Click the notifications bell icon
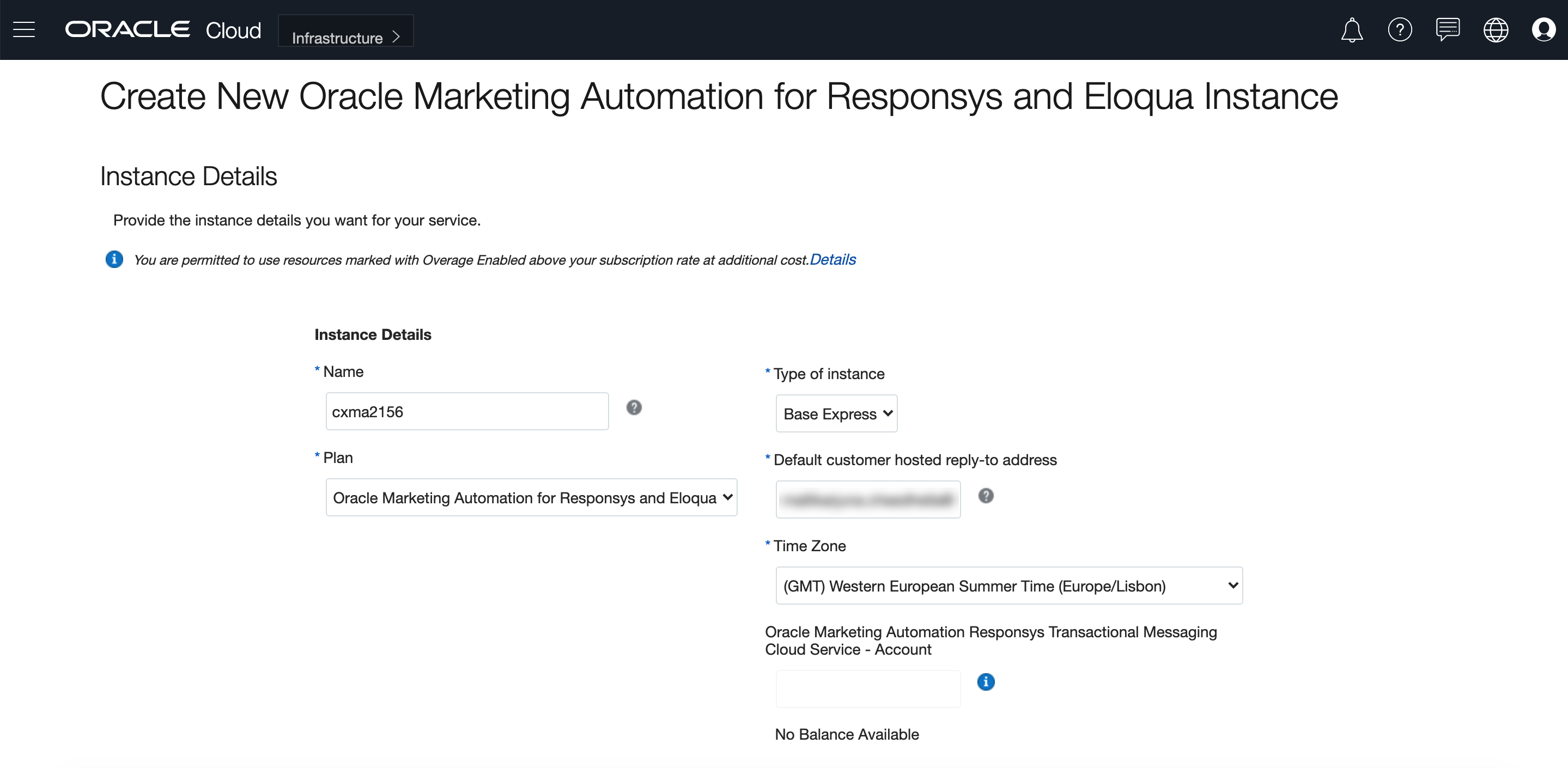The height and width of the screenshot is (768, 1568). (x=1351, y=30)
